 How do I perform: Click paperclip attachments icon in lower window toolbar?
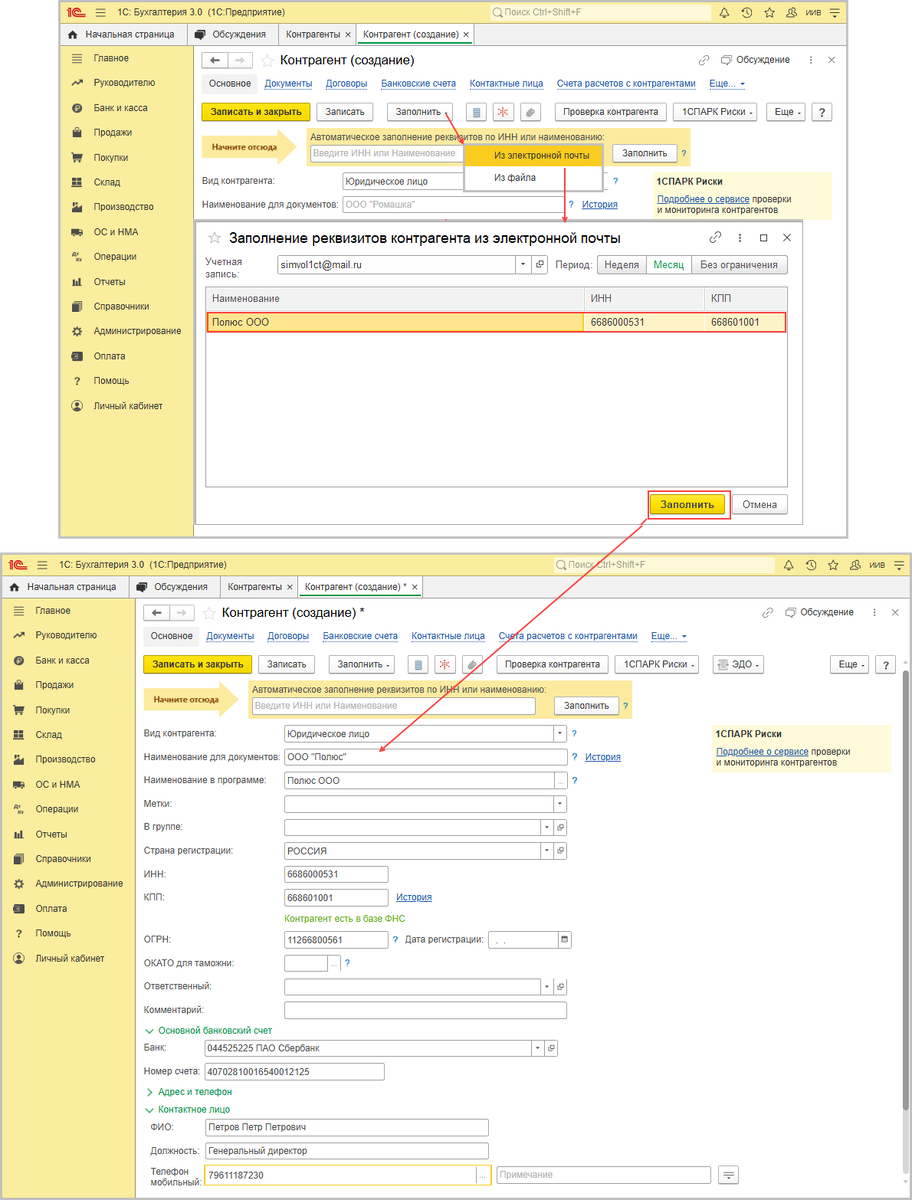(x=472, y=664)
